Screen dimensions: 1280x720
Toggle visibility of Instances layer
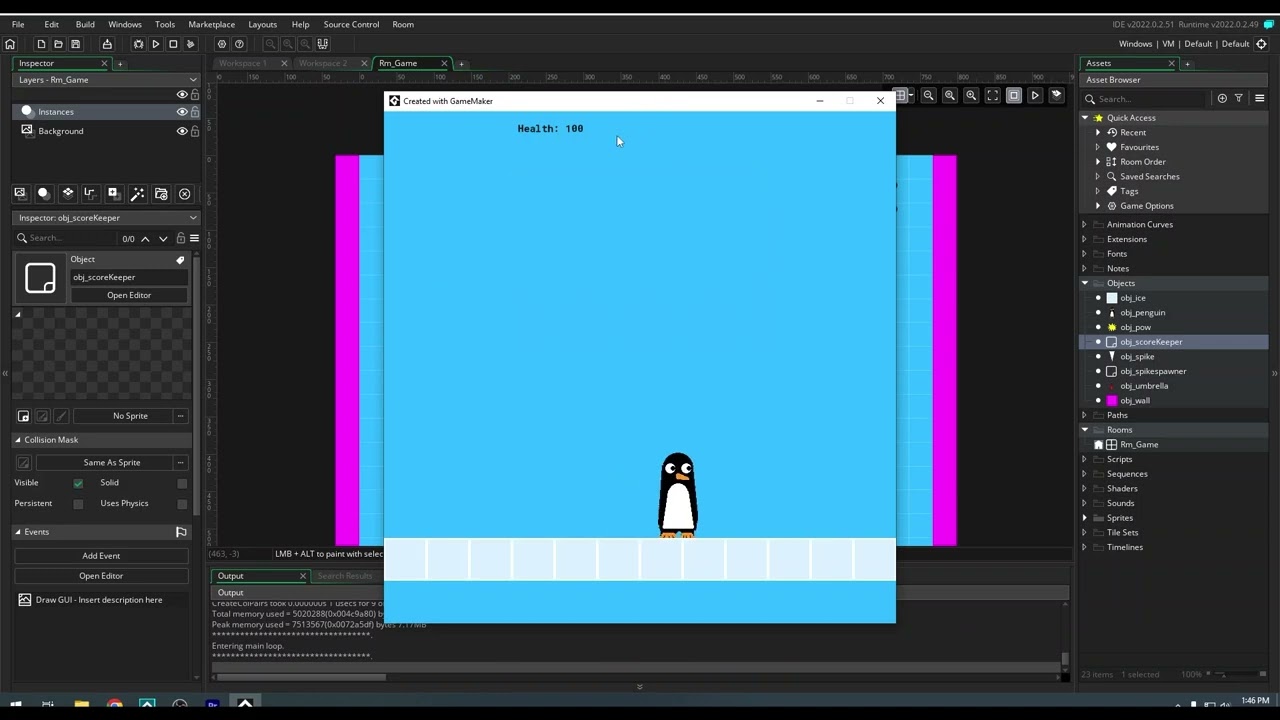point(182,112)
